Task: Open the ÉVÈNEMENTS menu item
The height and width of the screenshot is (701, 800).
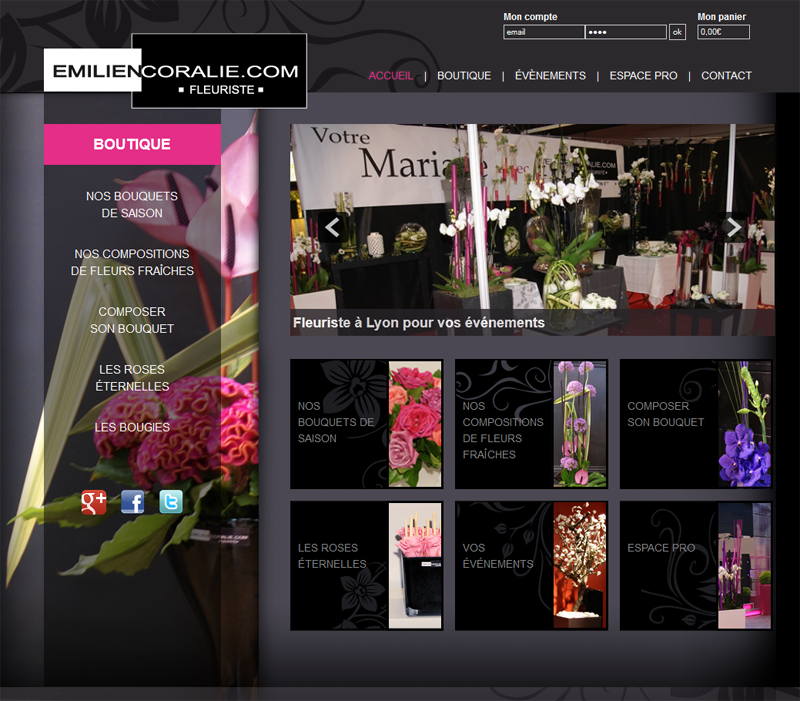Action: click(x=550, y=76)
